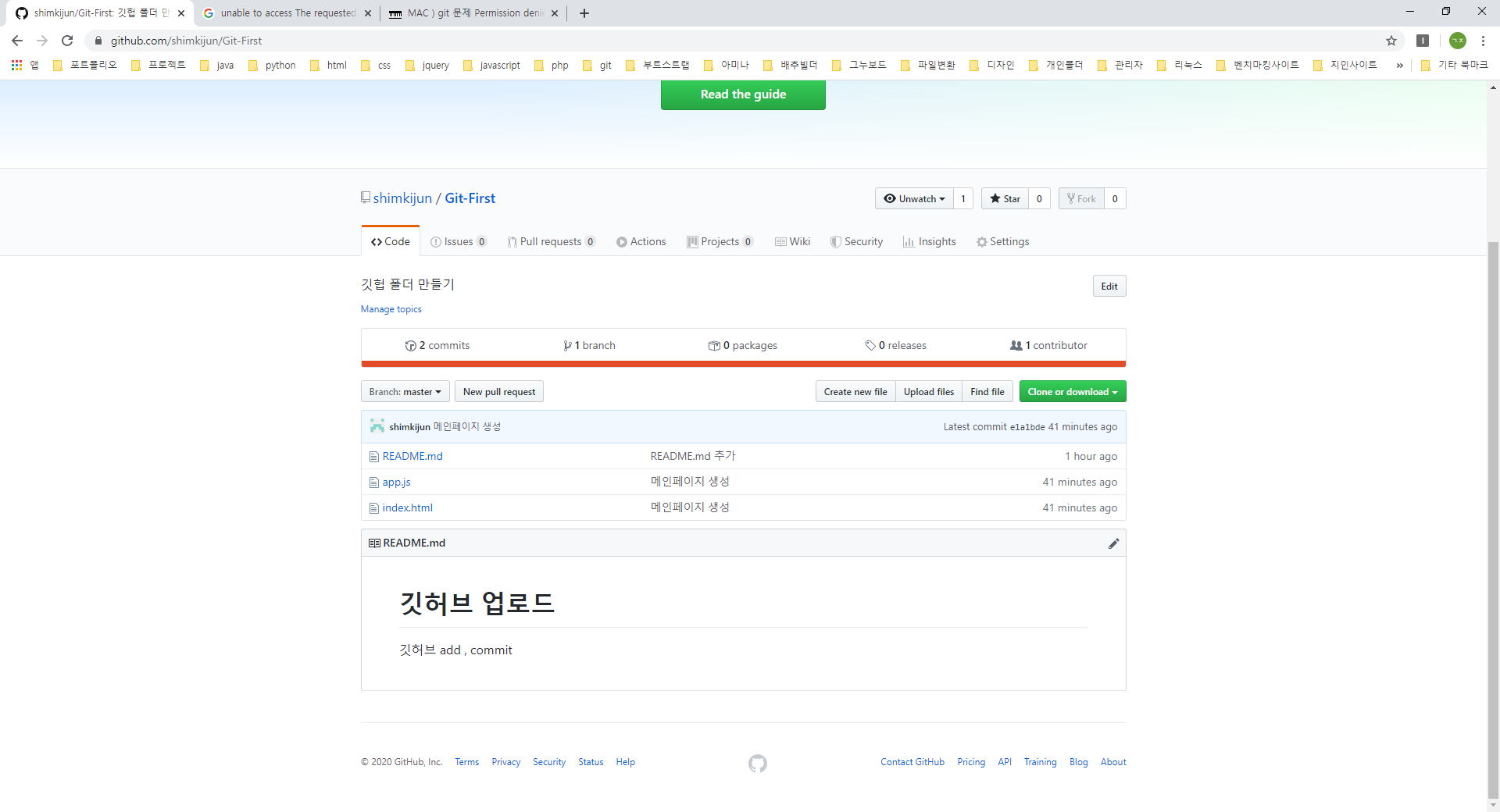Click the site lock icon in address bar
Image resolution: width=1500 pixels, height=812 pixels.
click(x=98, y=41)
